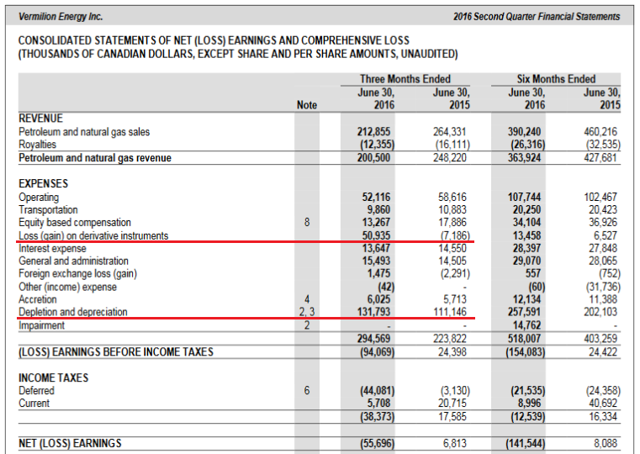Click the value 257,591
The image size is (640, 454).
coord(524,312)
